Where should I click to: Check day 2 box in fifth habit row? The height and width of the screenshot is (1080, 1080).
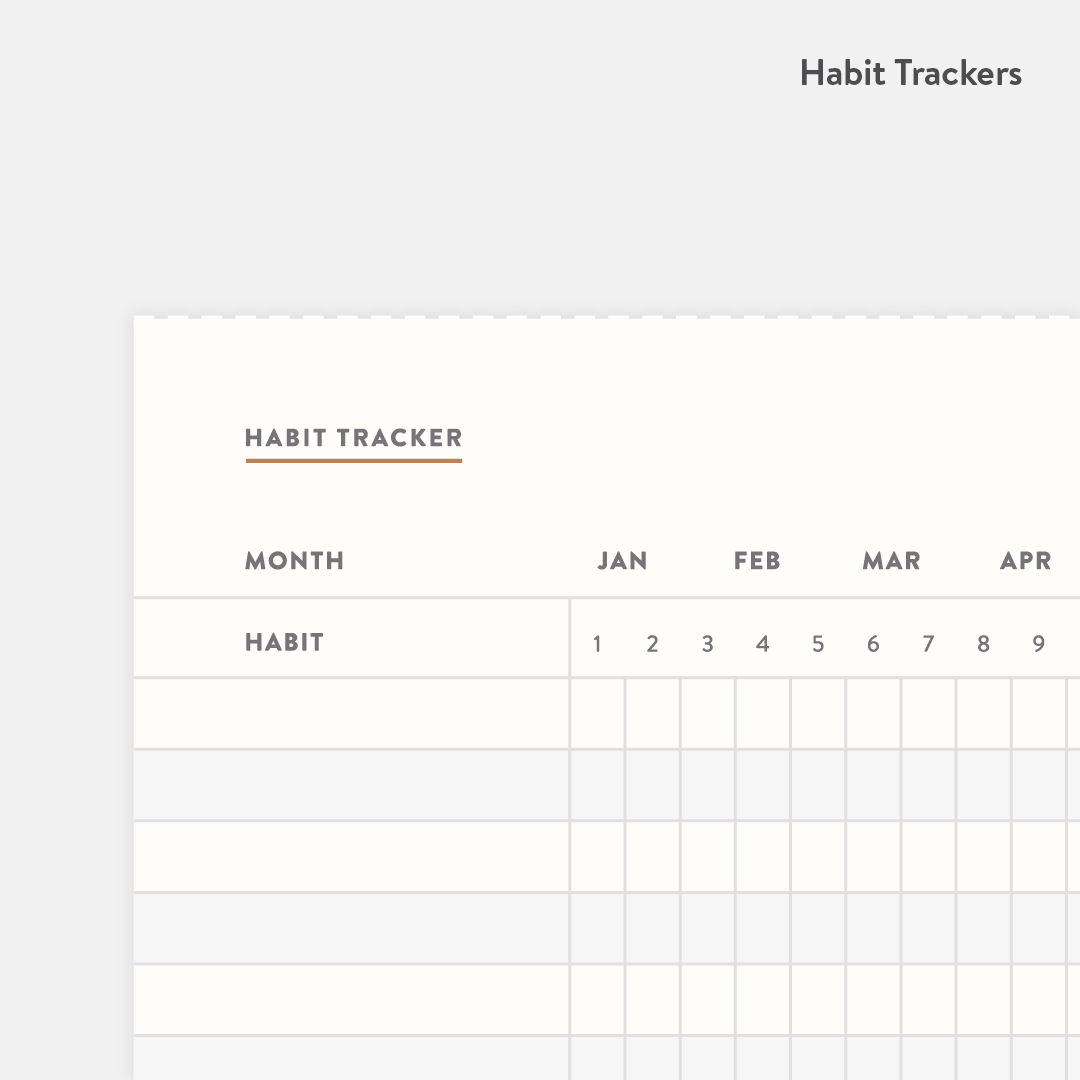coord(652,999)
